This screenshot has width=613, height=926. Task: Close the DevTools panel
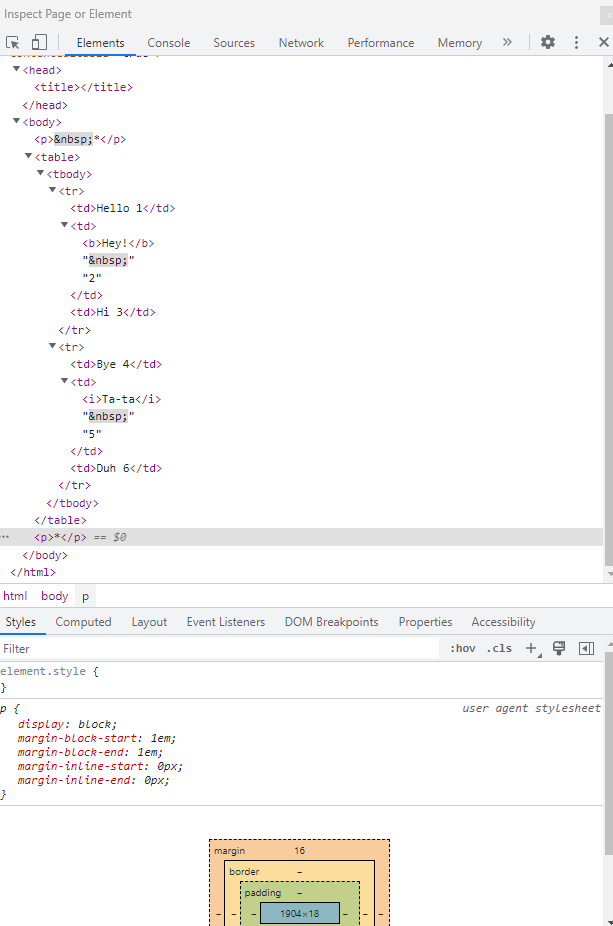(x=604, y=43)
